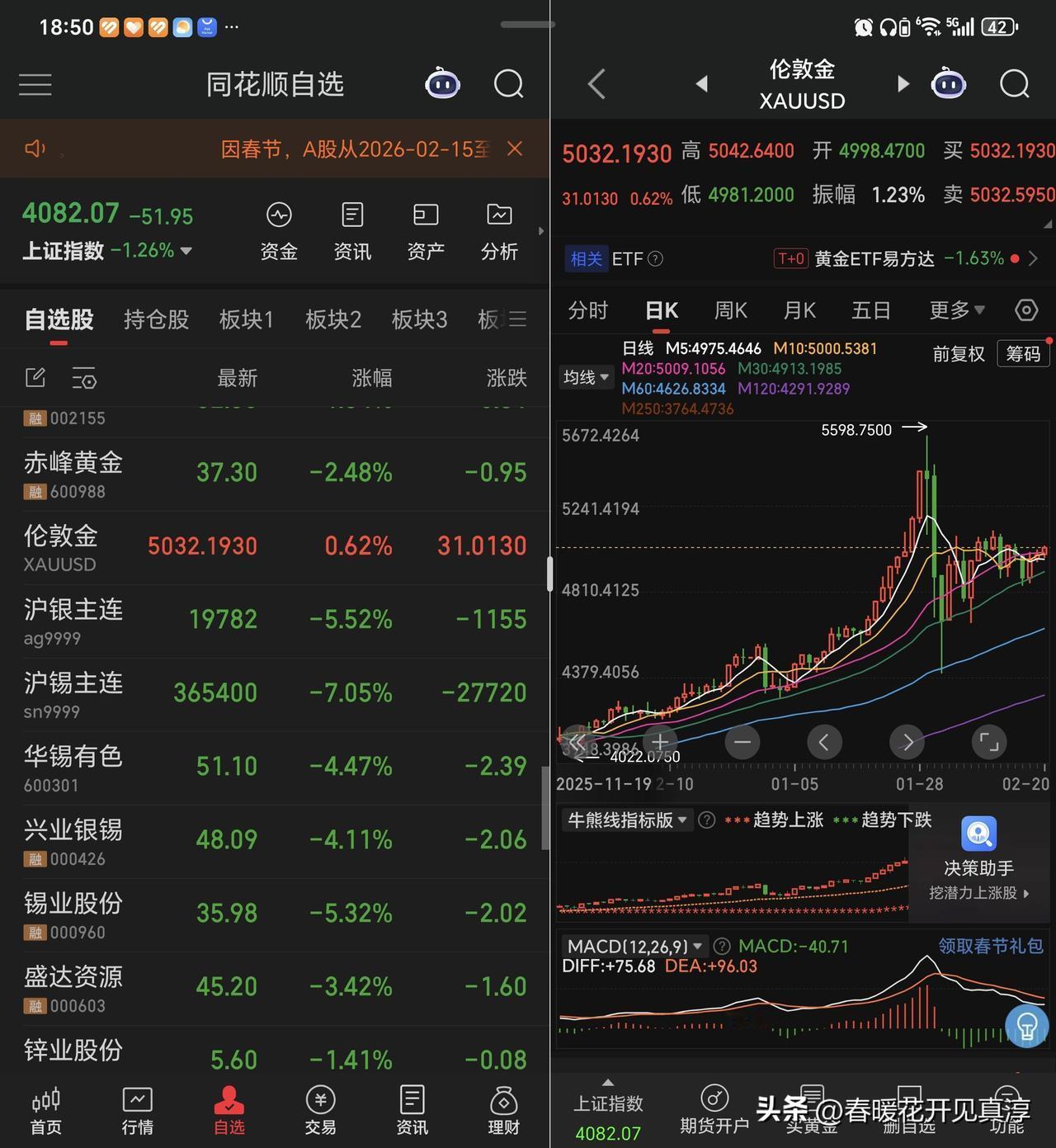Expand the 上证指数 index dropdown arrow
This screenshot has height=1148, width=1056.
(x=186, y=251)
